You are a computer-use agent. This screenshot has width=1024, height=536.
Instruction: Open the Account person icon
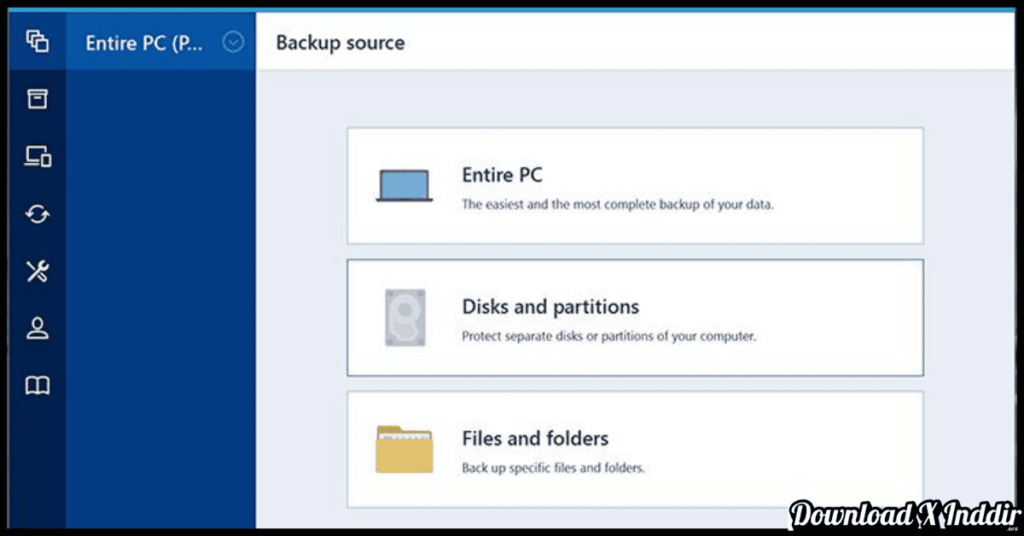coord(37,328)
